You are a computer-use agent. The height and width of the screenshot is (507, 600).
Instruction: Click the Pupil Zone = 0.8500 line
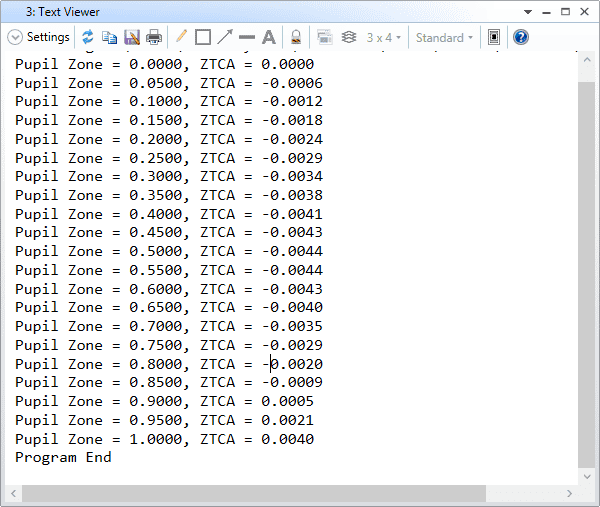(x=169, y=382)
